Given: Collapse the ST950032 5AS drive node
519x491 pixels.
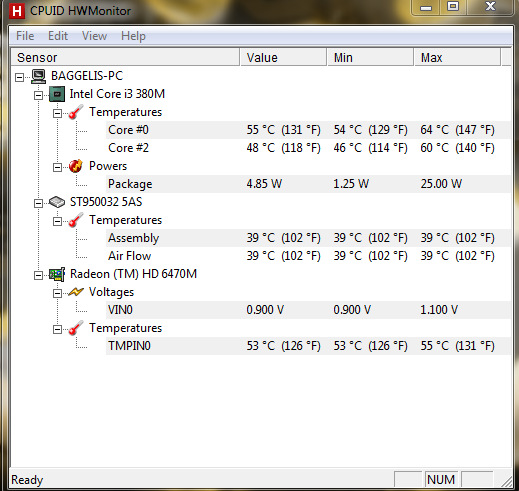Looking at the screenshot, I should 38,203.
